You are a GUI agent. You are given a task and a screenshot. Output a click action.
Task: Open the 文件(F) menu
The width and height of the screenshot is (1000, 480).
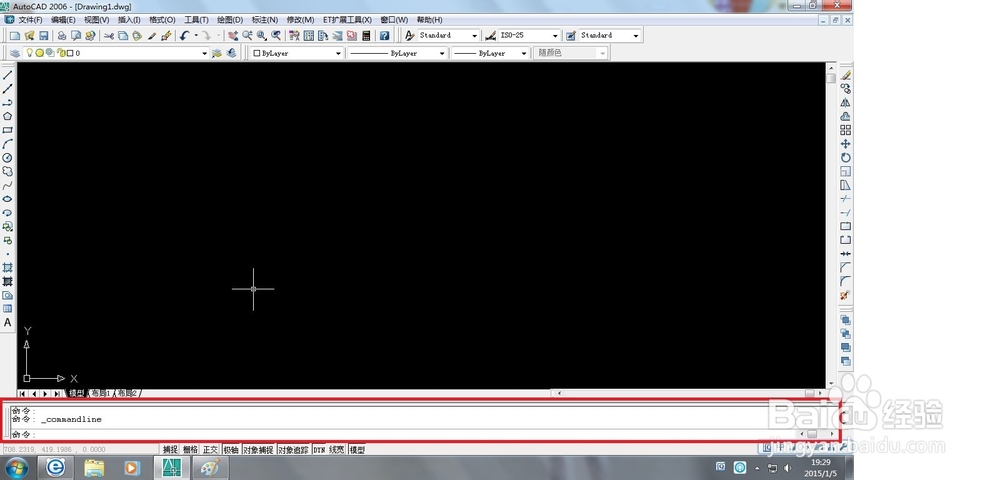pos(30,20)
